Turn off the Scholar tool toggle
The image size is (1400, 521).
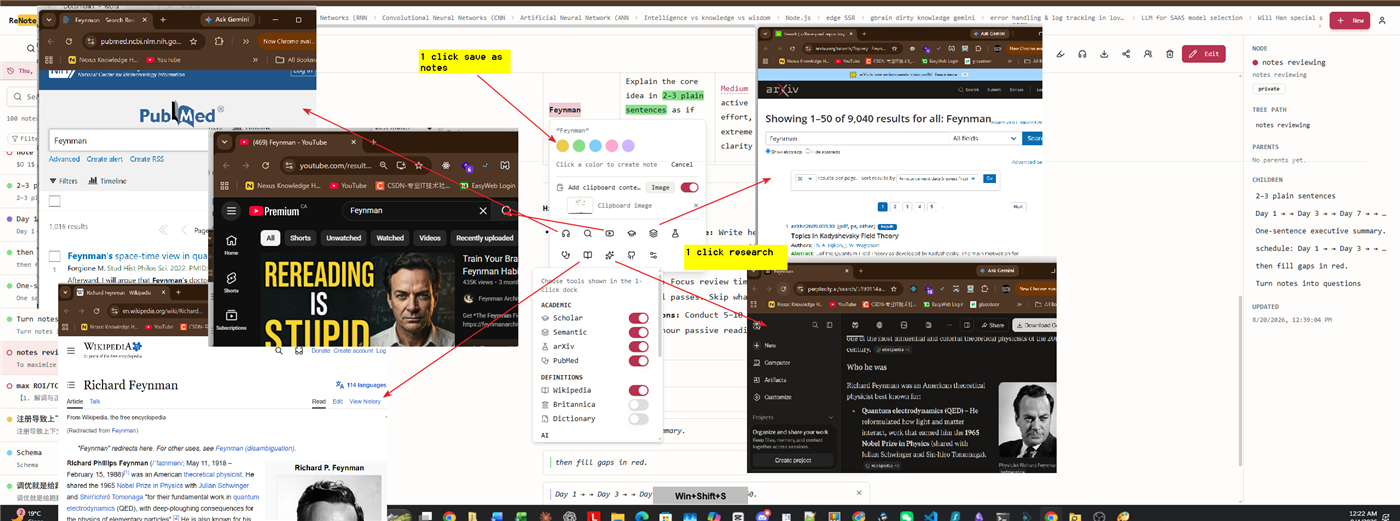[638, 318]
